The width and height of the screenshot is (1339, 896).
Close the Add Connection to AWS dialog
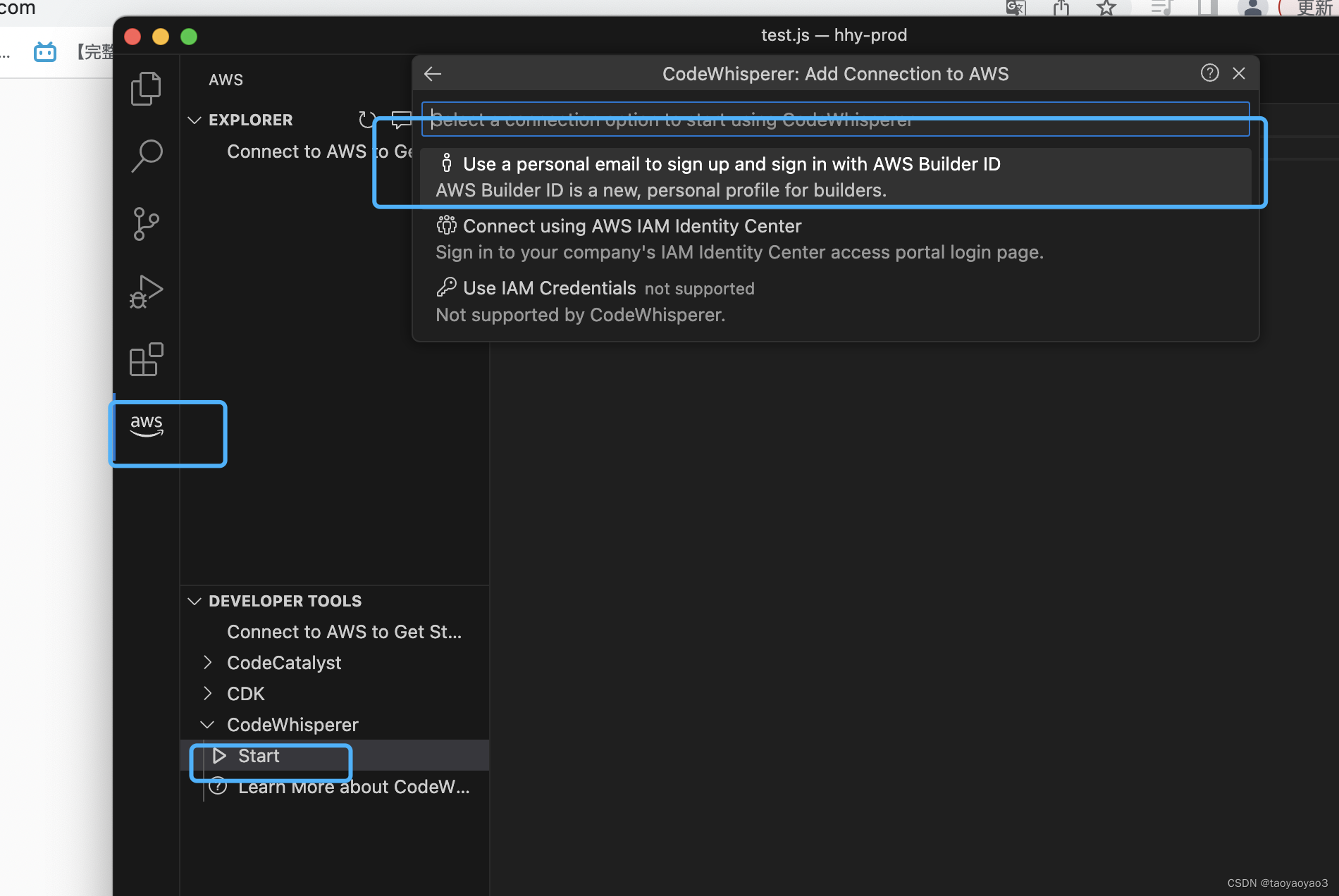pos(1239,73)
